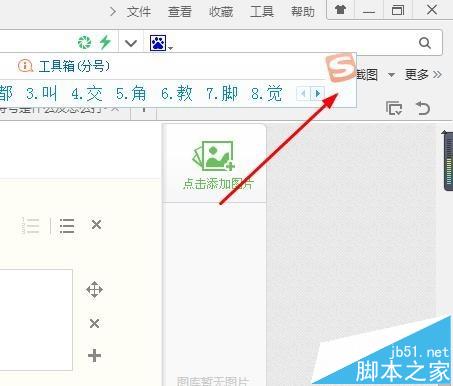
Task: Open the 更多 extensions overflow
Action: 423,75
